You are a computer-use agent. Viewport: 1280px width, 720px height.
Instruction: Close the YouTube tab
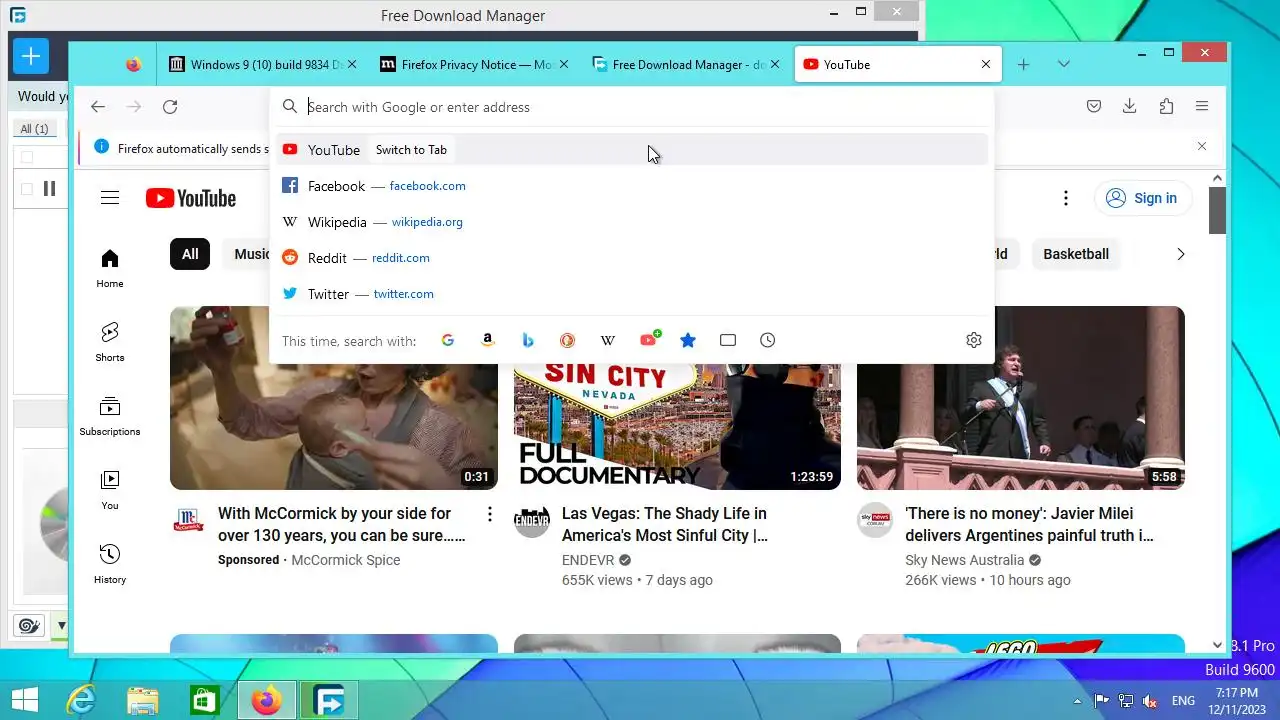tap(986, 64)
